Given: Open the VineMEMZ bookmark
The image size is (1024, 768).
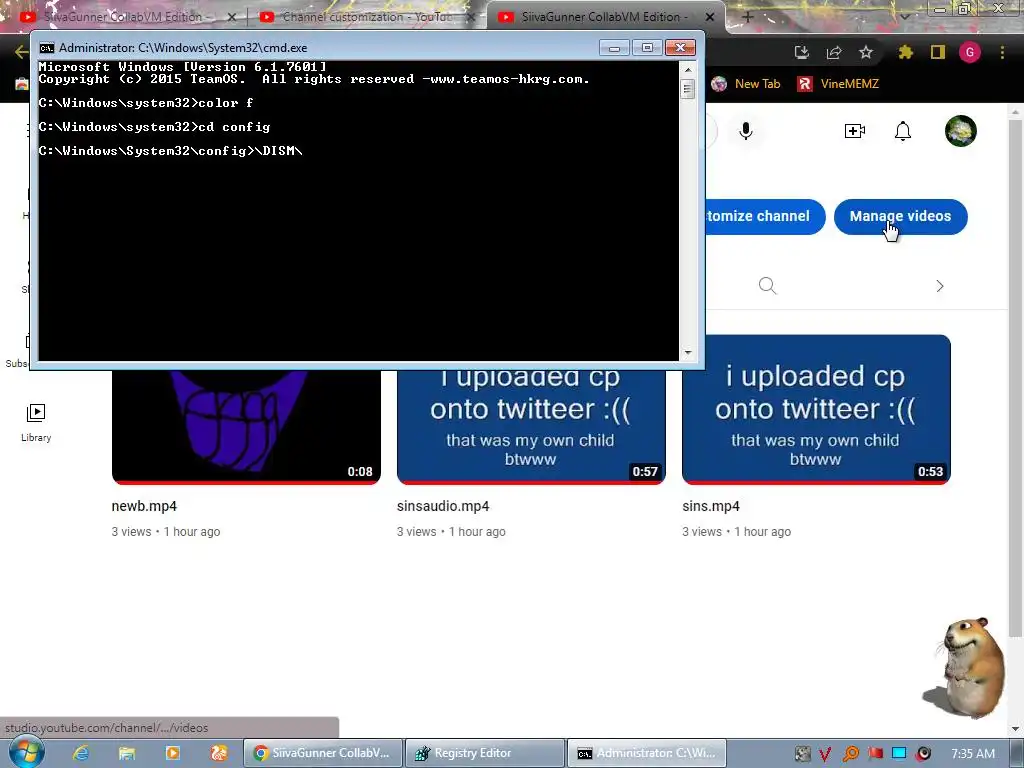Looking at the screenshot, I should click(x=839, y=84).
